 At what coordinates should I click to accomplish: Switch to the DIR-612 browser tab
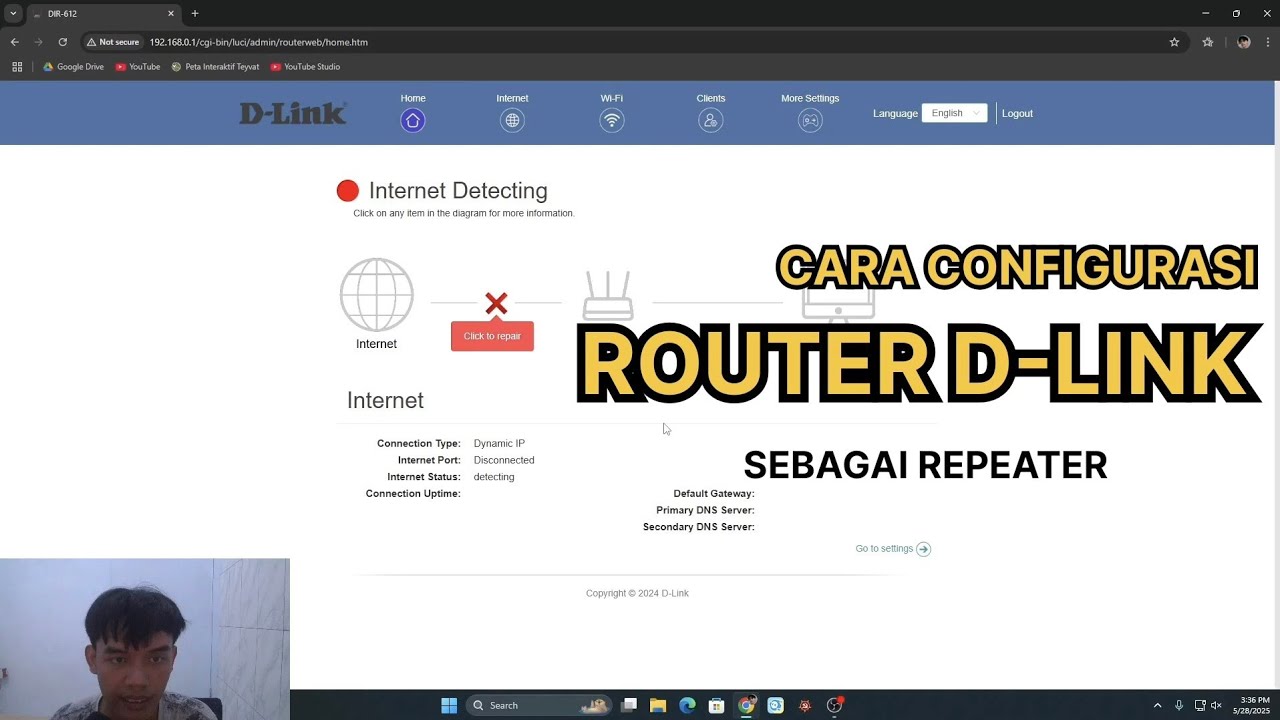[x=103, y=14]
